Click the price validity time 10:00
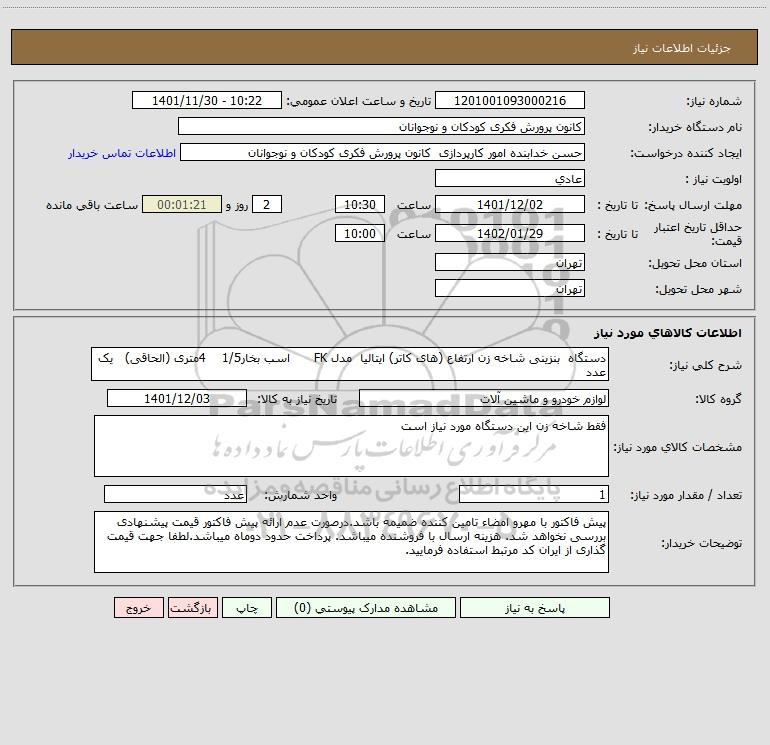 (x=359, y=233)
